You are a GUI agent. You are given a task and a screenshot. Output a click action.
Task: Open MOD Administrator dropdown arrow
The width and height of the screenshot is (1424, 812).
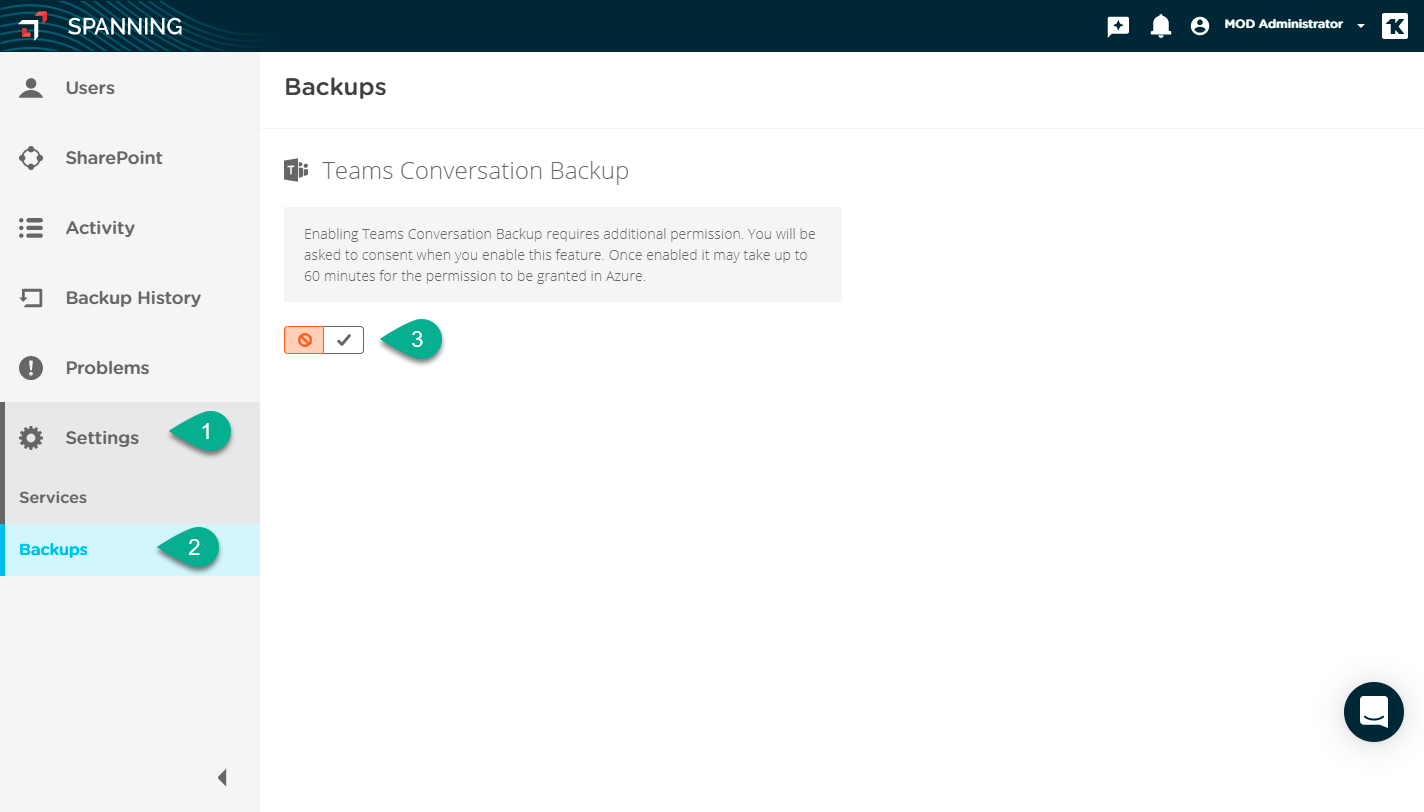click(1361, 27)
